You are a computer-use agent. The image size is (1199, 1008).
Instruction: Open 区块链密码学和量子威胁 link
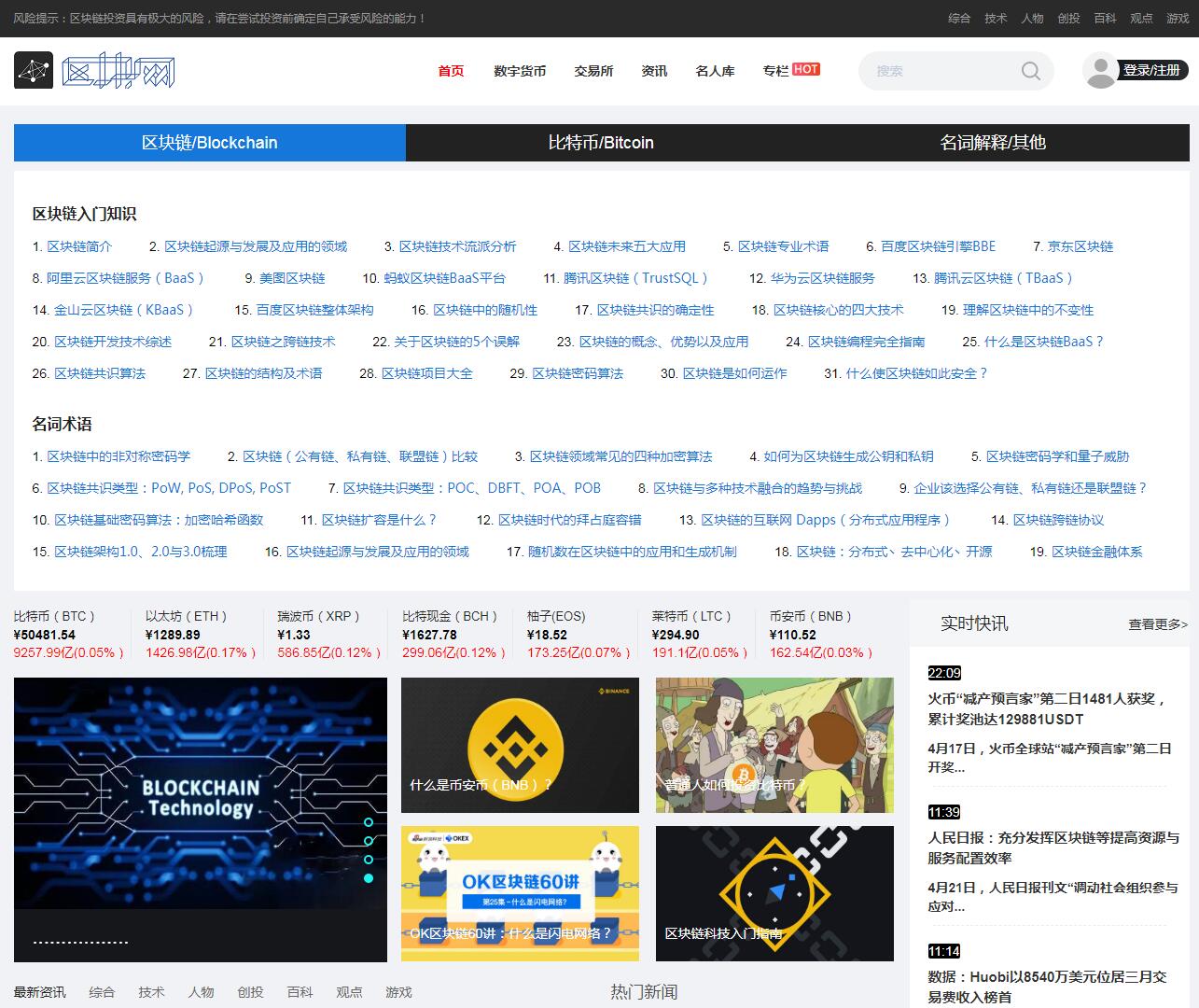coord(1057,456)
